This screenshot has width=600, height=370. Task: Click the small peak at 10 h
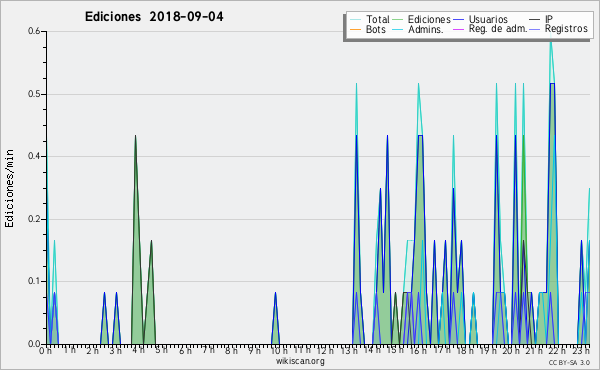click(276, 293)
